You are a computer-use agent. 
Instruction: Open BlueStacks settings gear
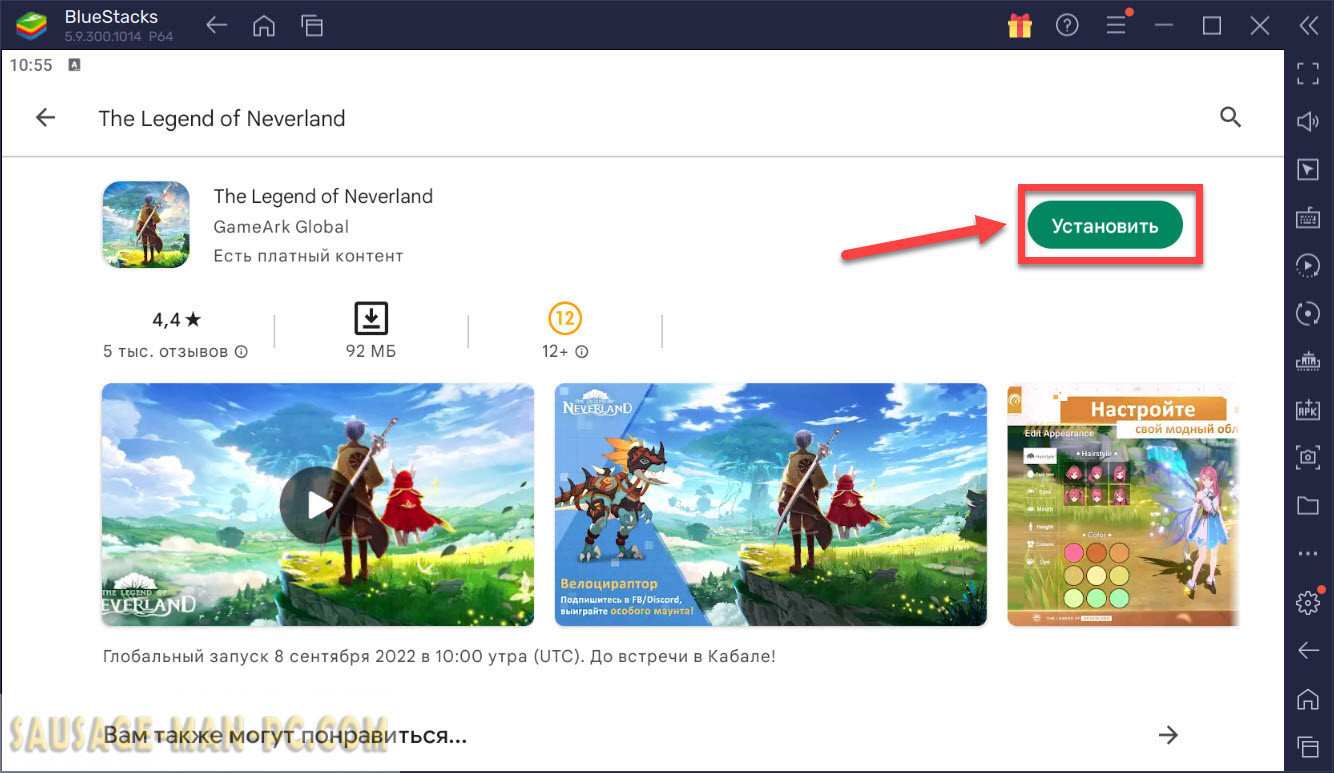1308,602
